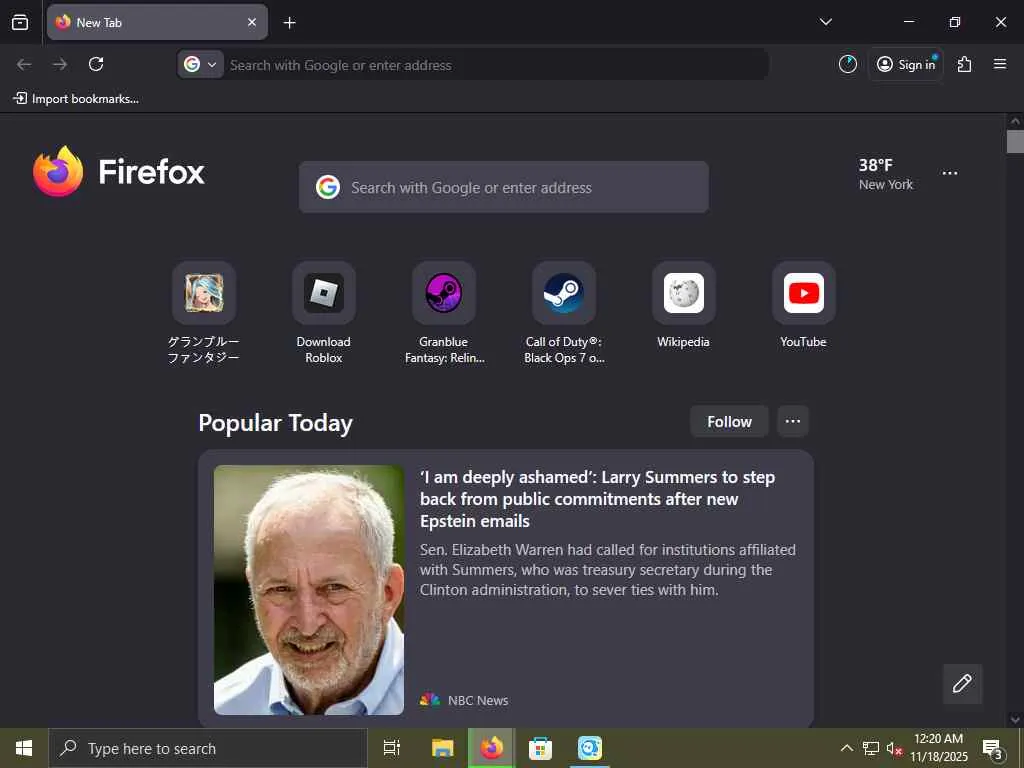Click the Firefox logo on page
This screenshot has height=768, width=1024.
coord(119,171)
